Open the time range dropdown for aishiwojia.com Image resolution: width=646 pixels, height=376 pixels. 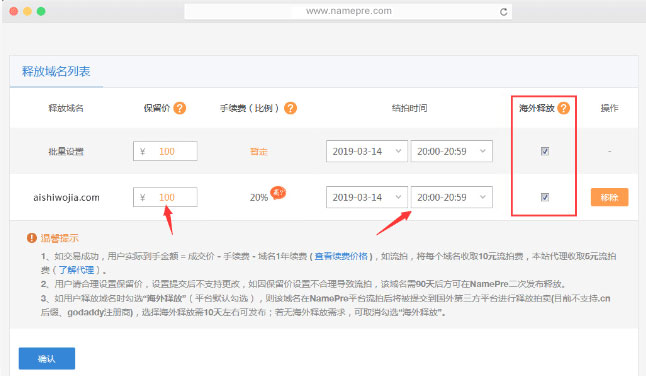(452, 197)
